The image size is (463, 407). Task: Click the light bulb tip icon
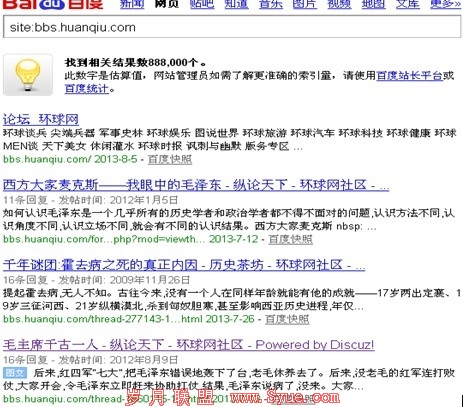coord(28,75)
